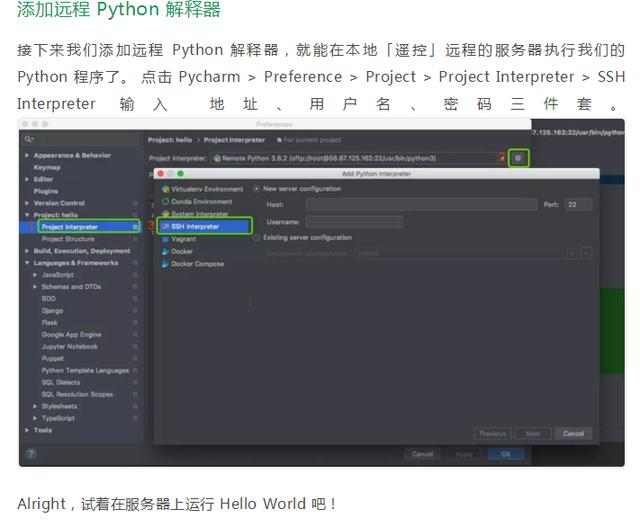Click OK in Preferences window

[x=506, y=454]
